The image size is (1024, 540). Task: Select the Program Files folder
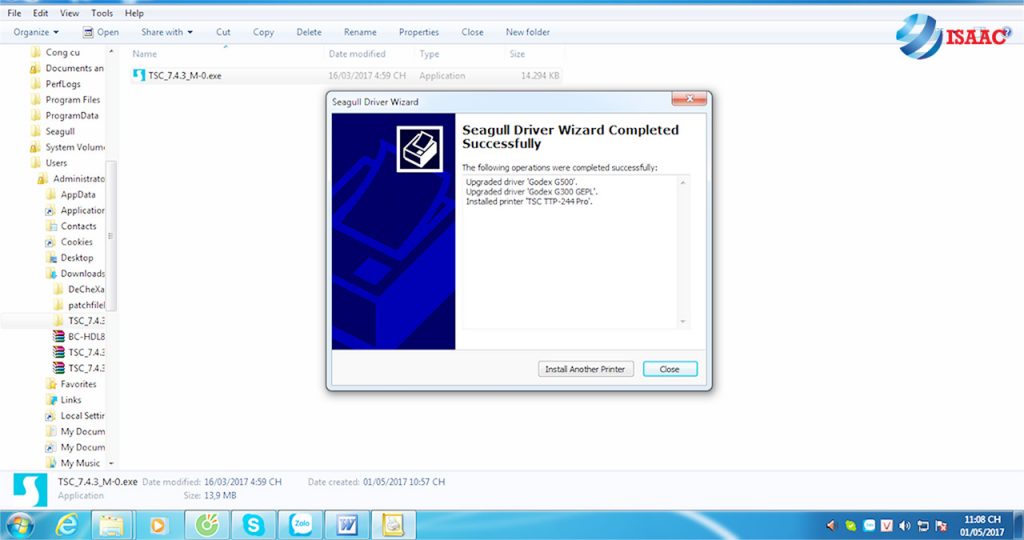click(x=72, y=100)
